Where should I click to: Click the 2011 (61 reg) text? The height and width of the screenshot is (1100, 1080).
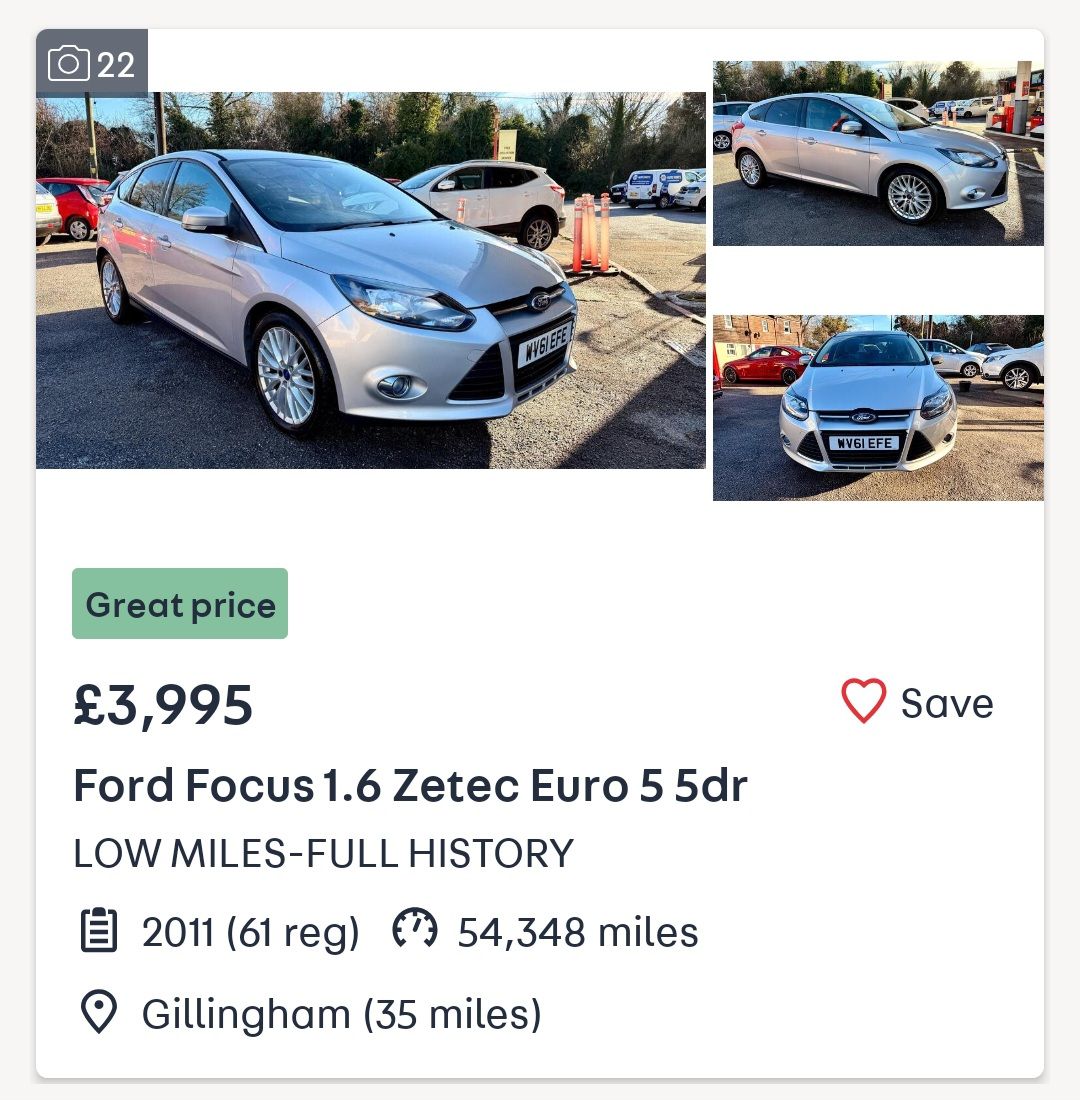click(250, 933)
